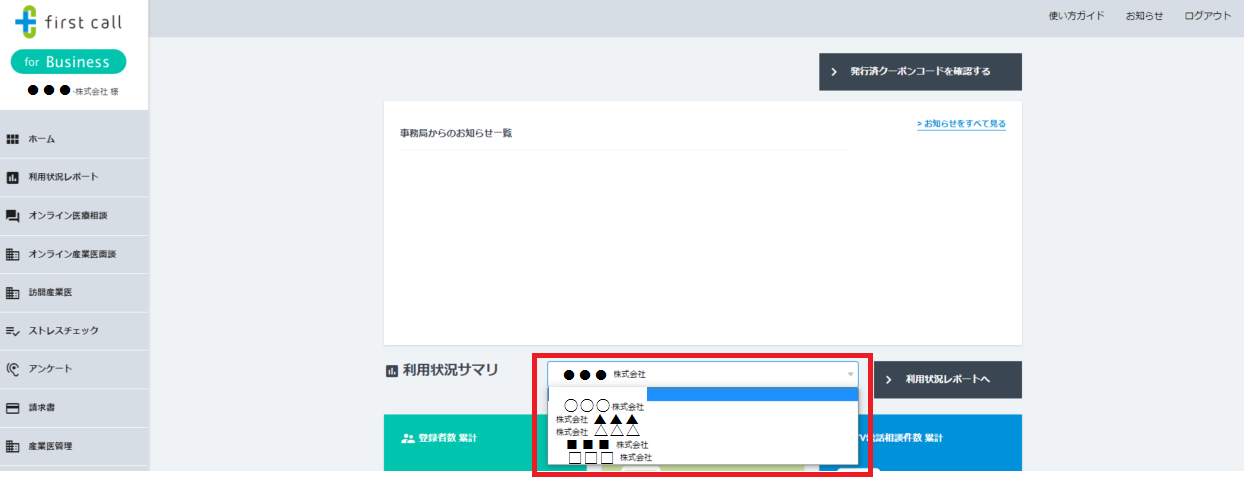The width and height of the screenshot is (1255, 484).
Task: Click the 利用状況サマリ chart icon
Action: (x=391, y=371)
